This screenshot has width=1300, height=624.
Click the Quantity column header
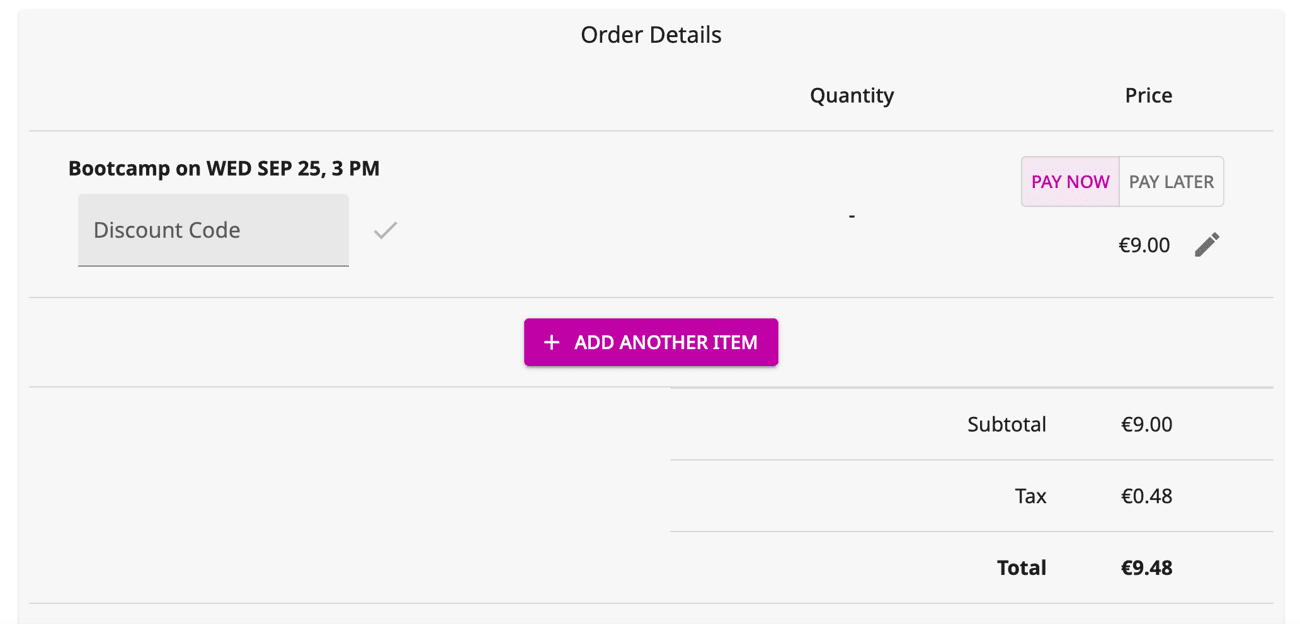click(852, 96)
